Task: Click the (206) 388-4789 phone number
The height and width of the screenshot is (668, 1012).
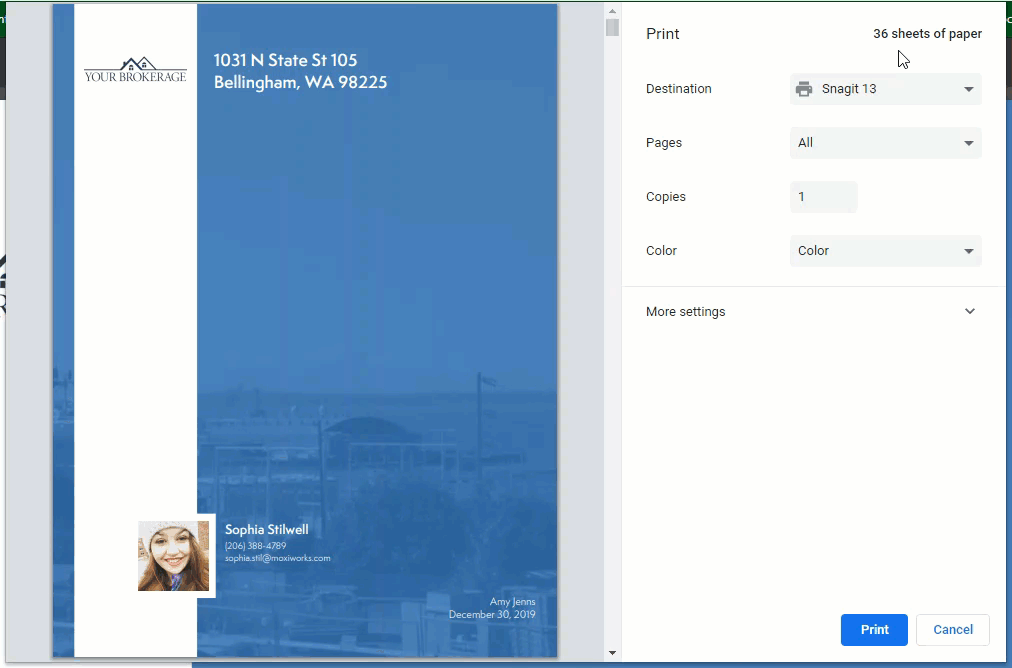Action: coord(255,546)
